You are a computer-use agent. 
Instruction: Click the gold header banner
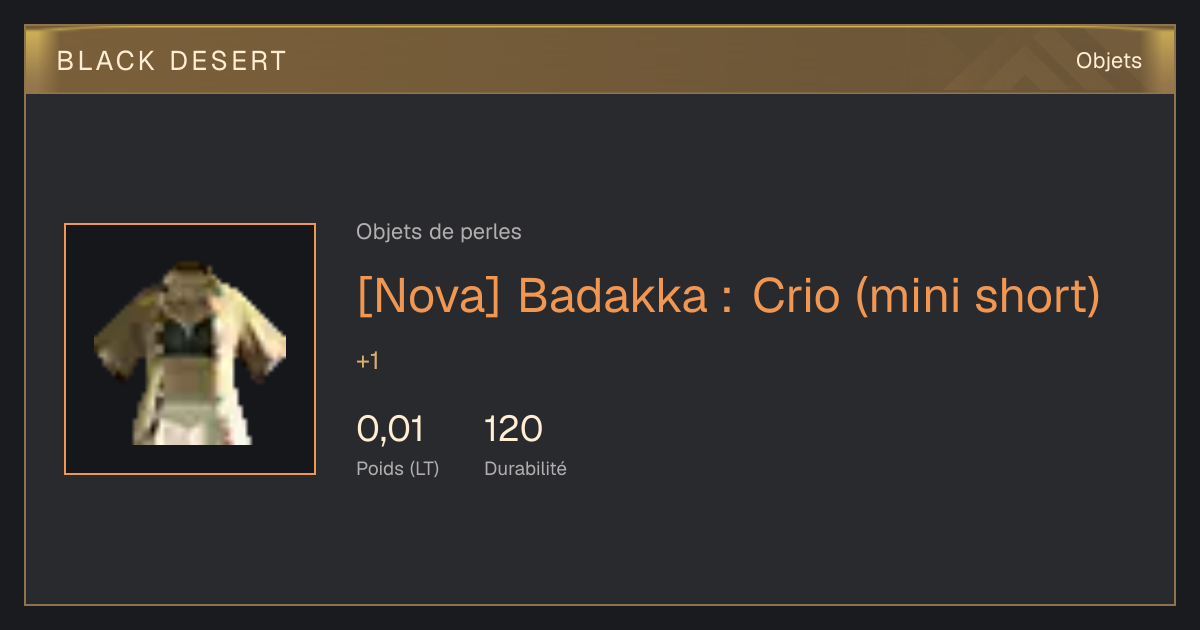[600, 61]
